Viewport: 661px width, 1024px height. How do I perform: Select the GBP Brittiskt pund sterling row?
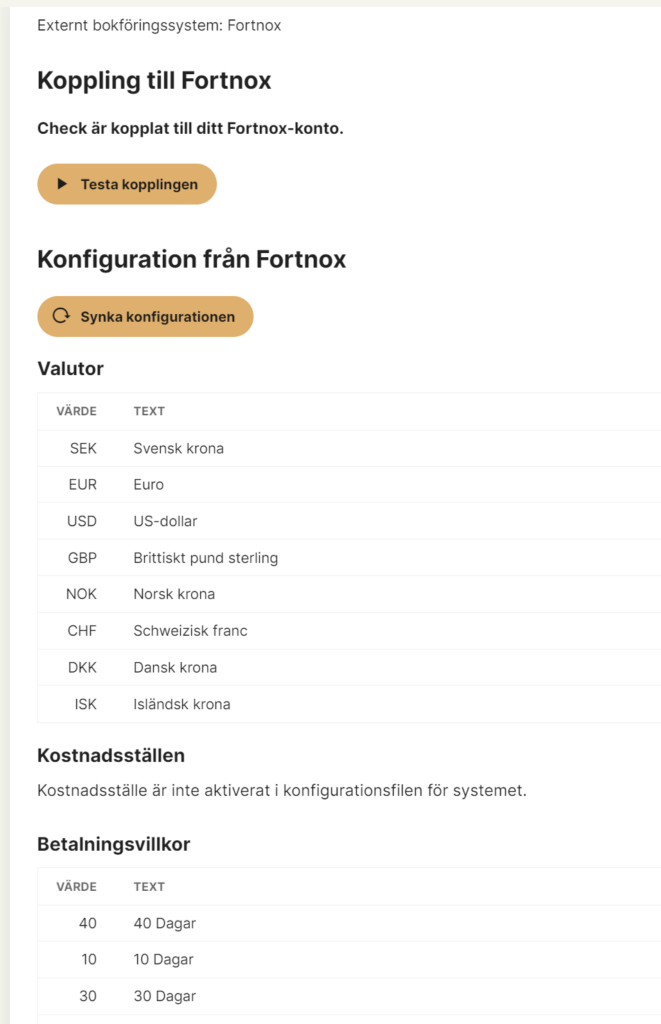pyautogui.click(x=349, y=558)
